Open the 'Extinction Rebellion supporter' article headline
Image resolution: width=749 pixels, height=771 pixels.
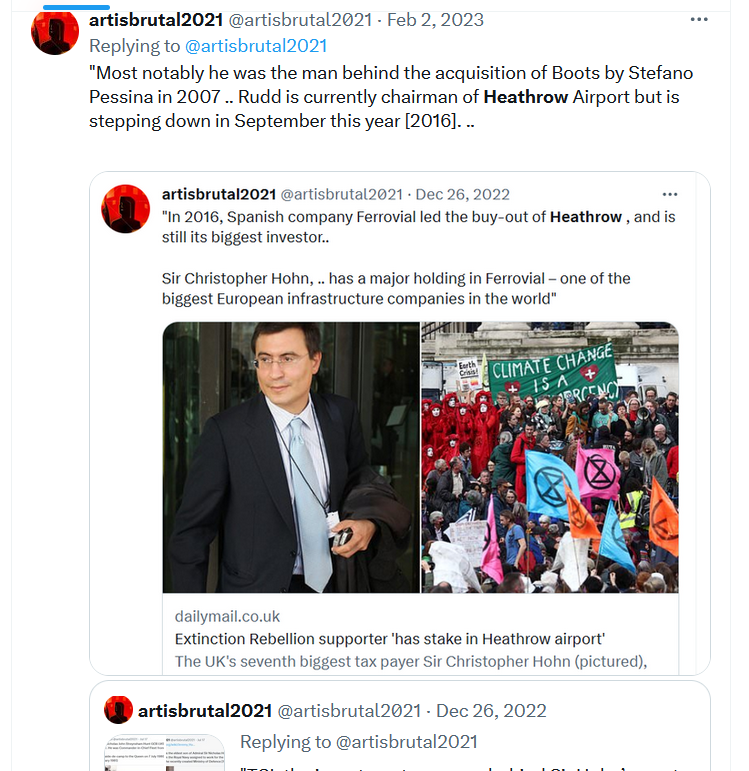coord(389,639)
